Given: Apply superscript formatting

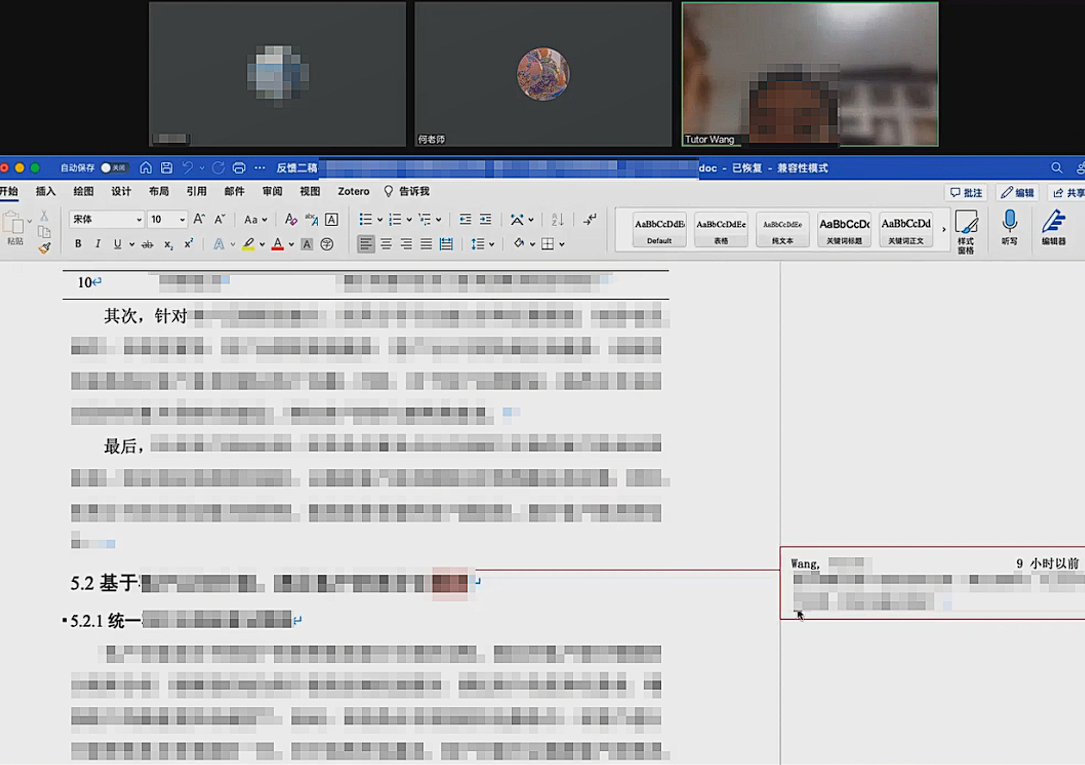Looking at the screenshot, I should [x=188, y=244].
